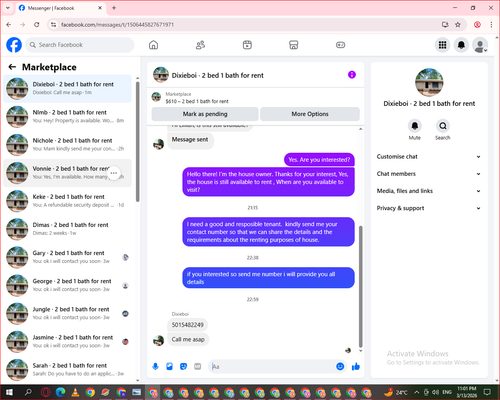Navigate back in browser

(x=9, y=24)
